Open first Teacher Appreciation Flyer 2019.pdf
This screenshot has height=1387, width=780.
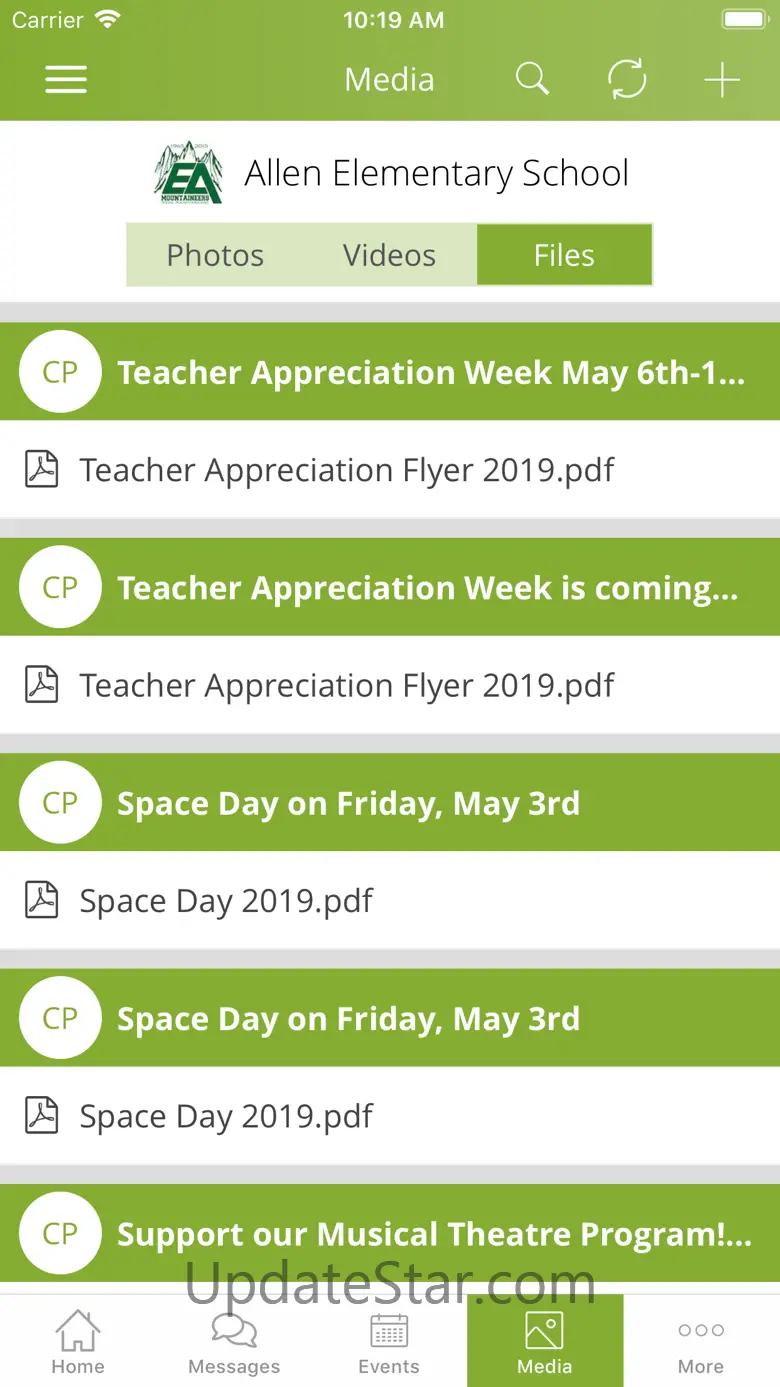click(390, 469)
